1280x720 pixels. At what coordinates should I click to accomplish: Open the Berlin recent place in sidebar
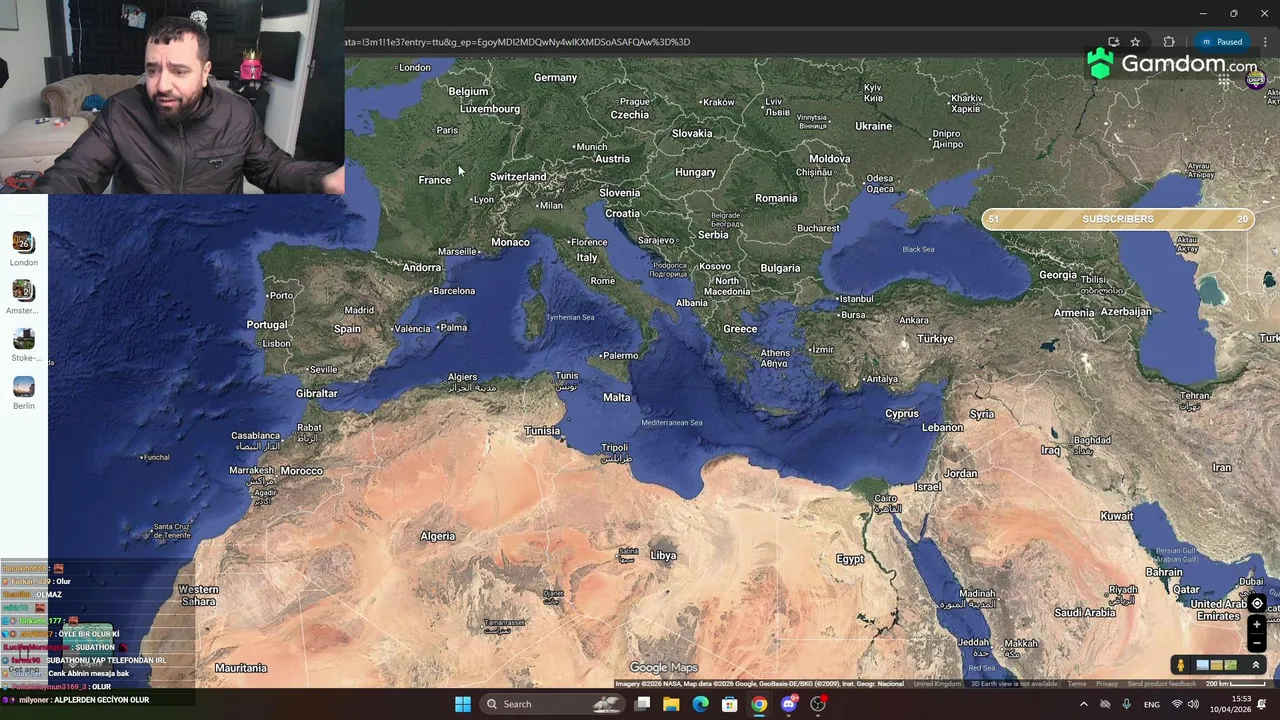(24, 393)
